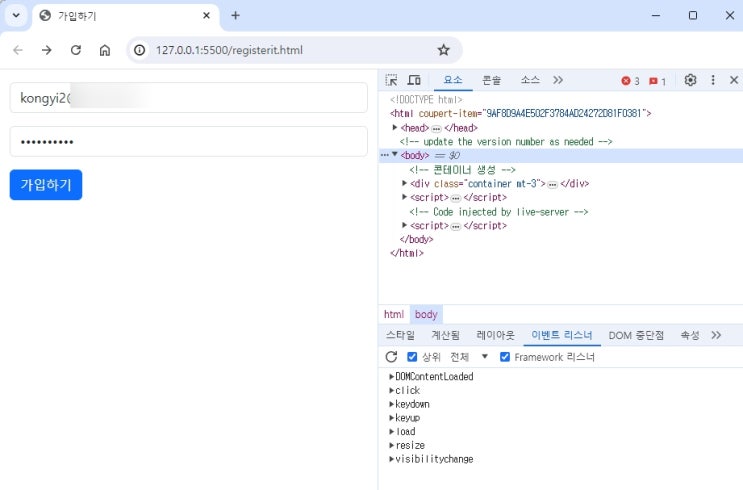The width and height of the screenshot is (743, 490).
Task: Expand the second script node after live-server comment
Action: coord(404,225)
